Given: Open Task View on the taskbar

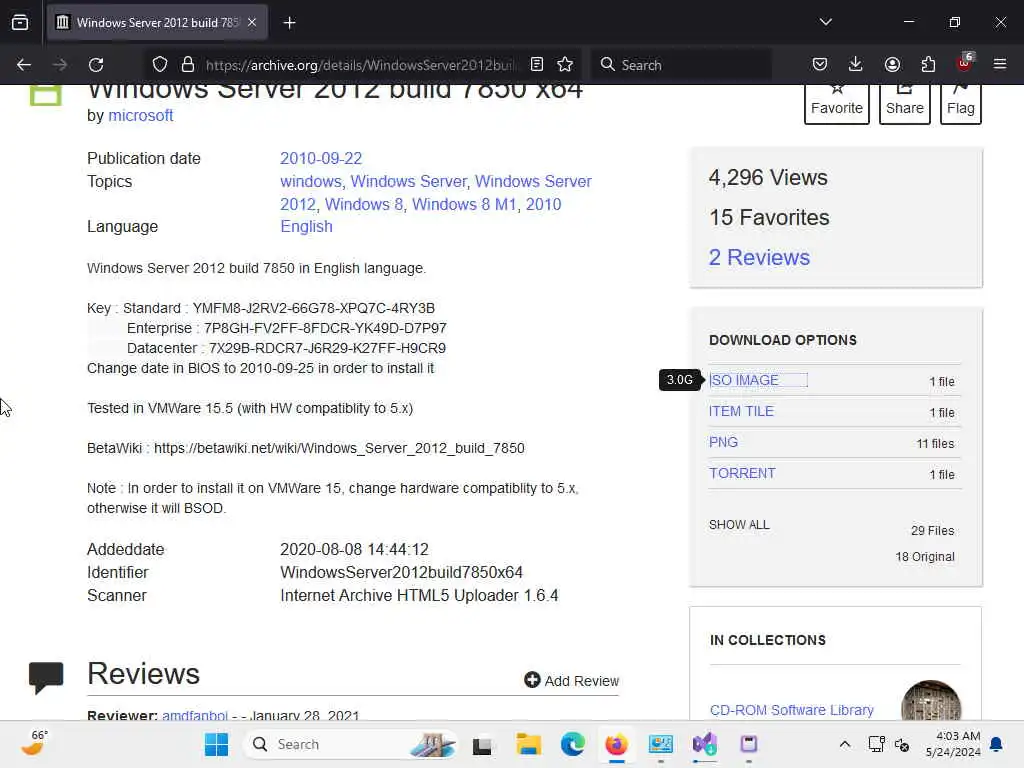Looking at the screenshot, I should (482, 744).
